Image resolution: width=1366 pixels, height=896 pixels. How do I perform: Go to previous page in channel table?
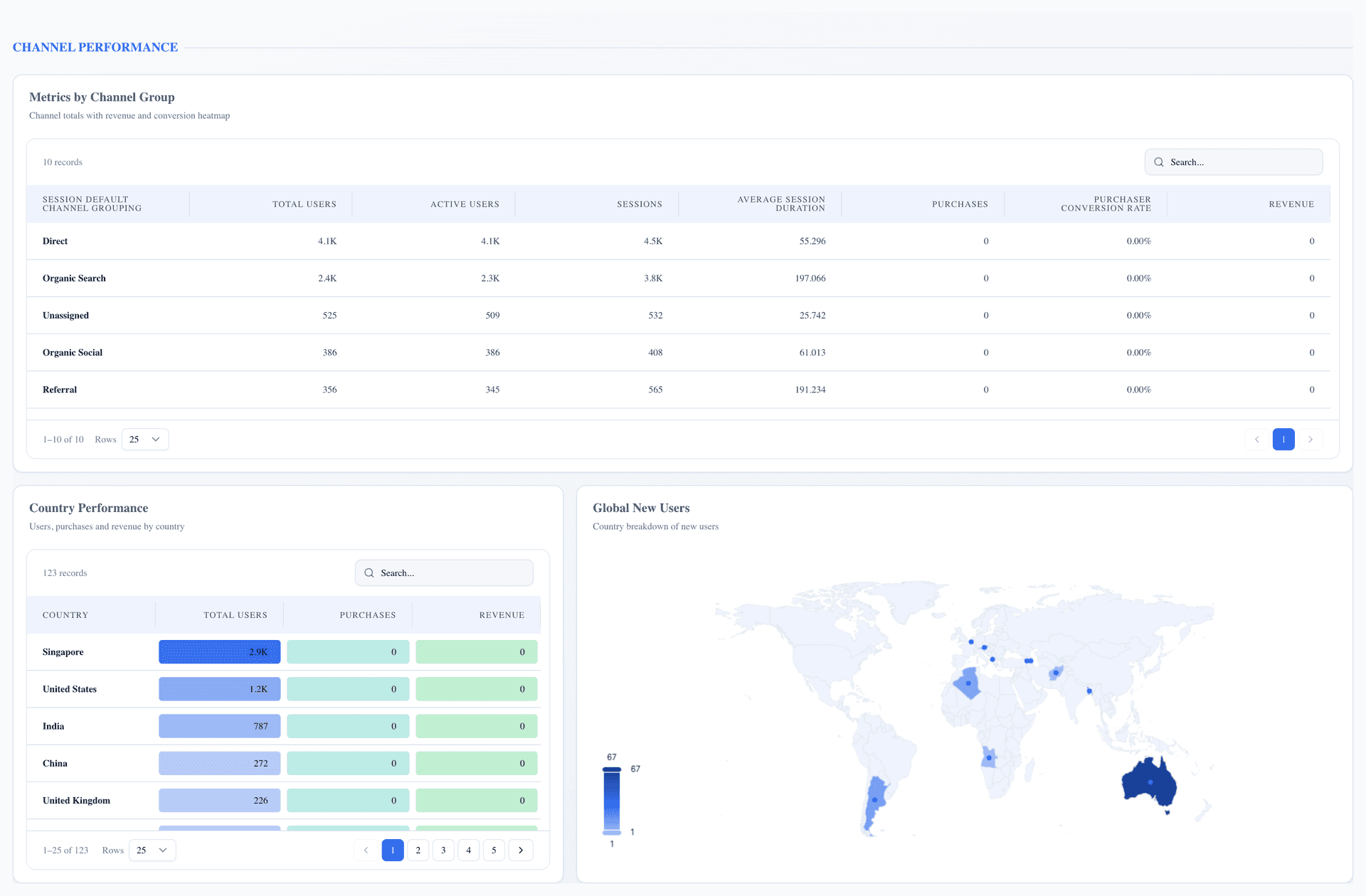tap(1257, 439)
